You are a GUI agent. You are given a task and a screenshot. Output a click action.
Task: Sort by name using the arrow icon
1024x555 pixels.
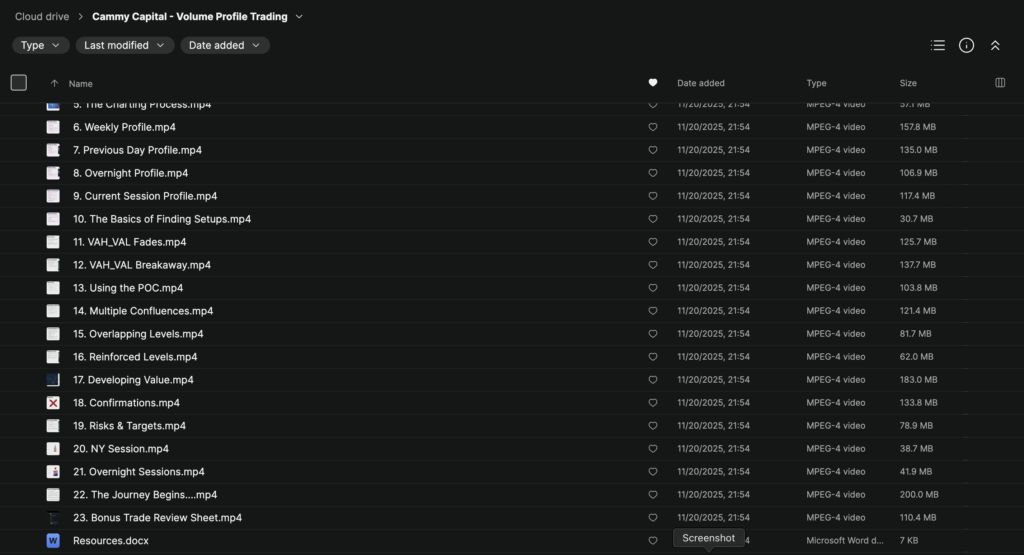click(x=54, y=84)
